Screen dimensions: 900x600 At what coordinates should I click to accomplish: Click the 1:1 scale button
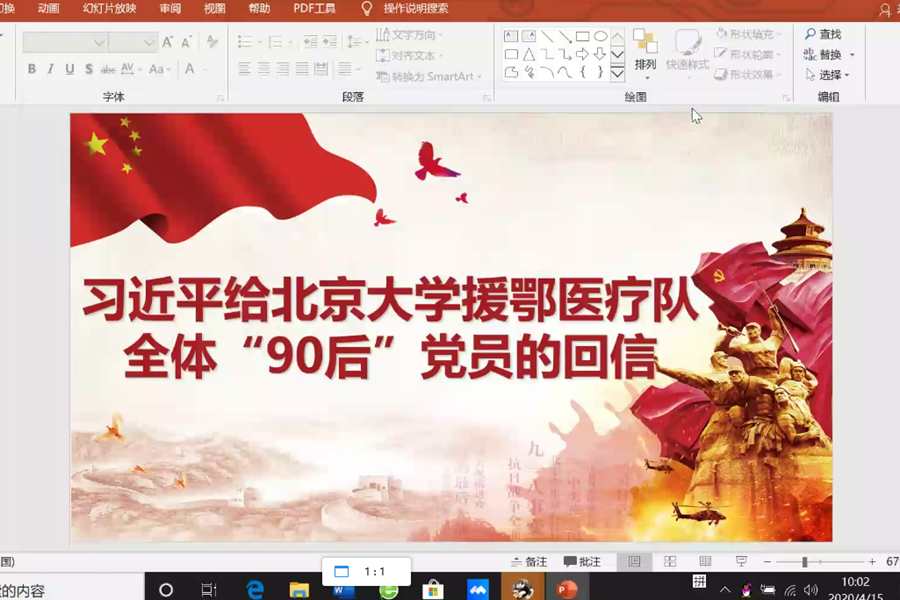366,571
